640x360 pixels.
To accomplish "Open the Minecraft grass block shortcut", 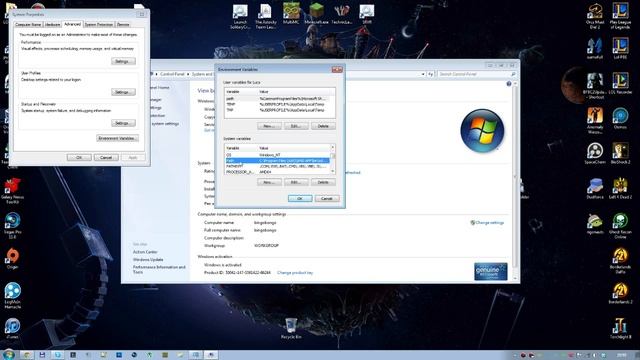I will [x=316, y=13].
